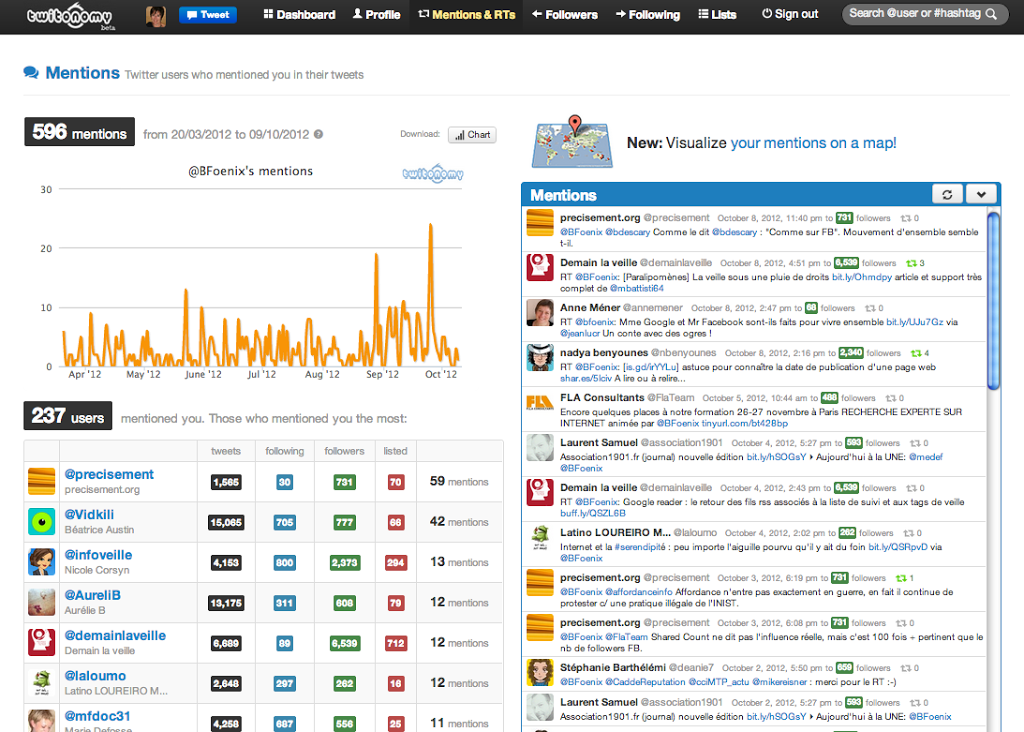Click the help question mark icon by date range
The image size is (1024, 732).
pos(318,134)
